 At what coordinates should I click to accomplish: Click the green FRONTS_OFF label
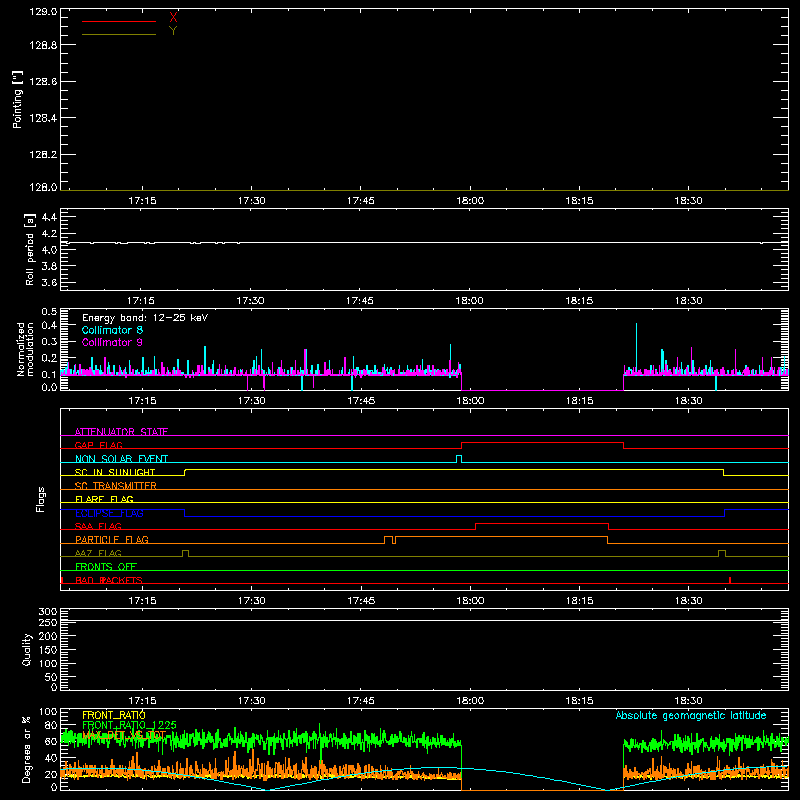pyautogui.click(x=106, y=567)
